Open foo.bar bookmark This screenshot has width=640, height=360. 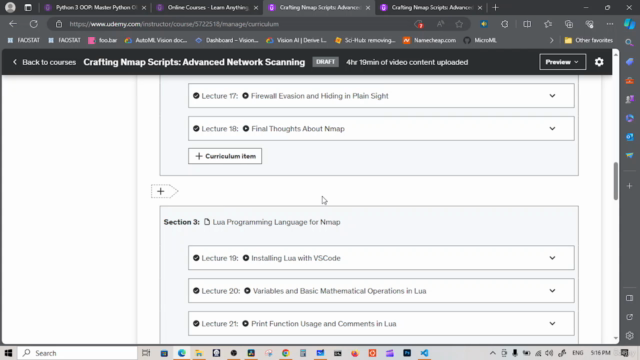(x=103, y=40)
